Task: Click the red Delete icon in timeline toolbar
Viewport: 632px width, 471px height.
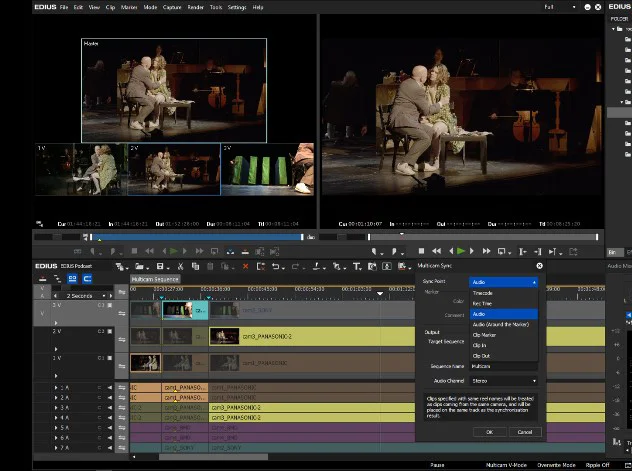Action: click(x=246, y=266)
